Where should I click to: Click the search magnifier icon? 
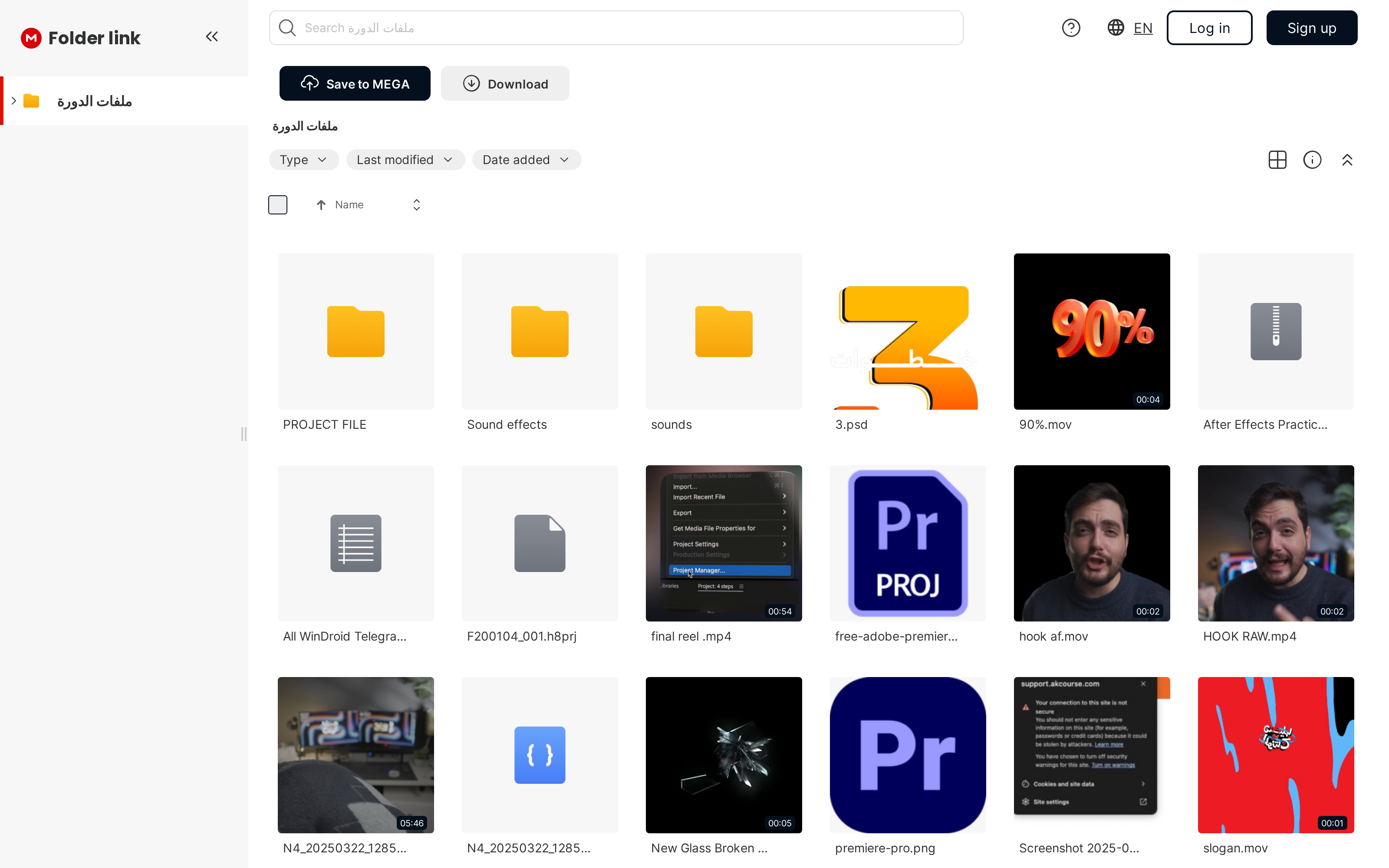287,27
